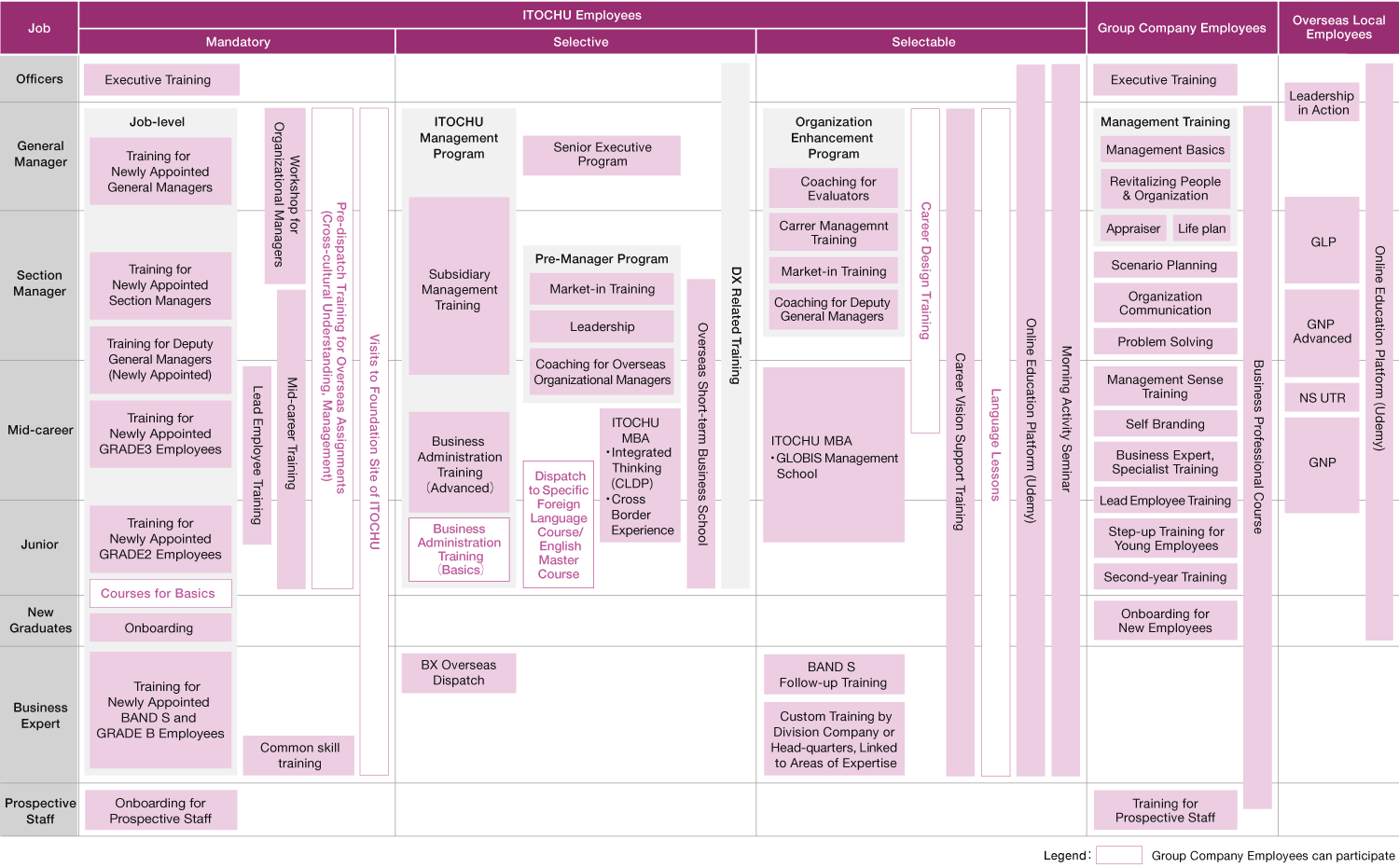Click the Leadership box in Pre-Manager Program
1399x868 pixels.
602,327
